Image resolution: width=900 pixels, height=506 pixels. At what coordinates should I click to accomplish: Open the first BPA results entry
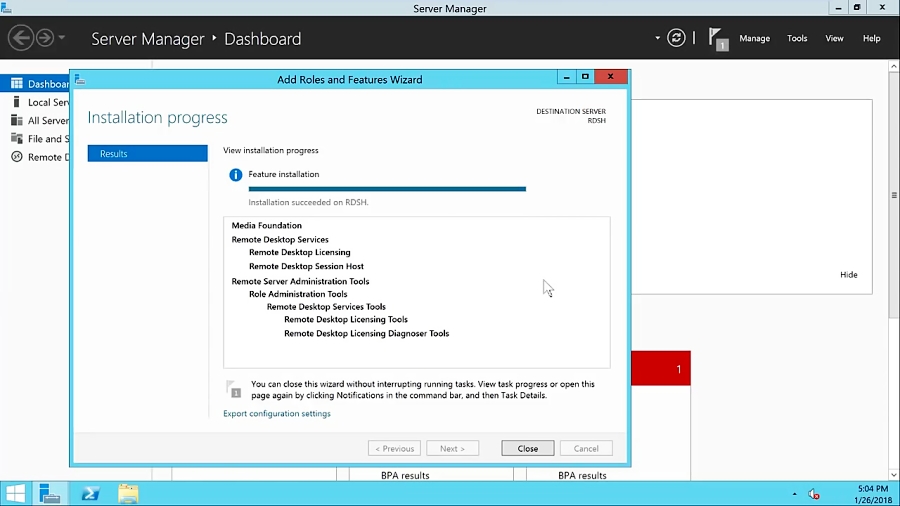(405, 476)
